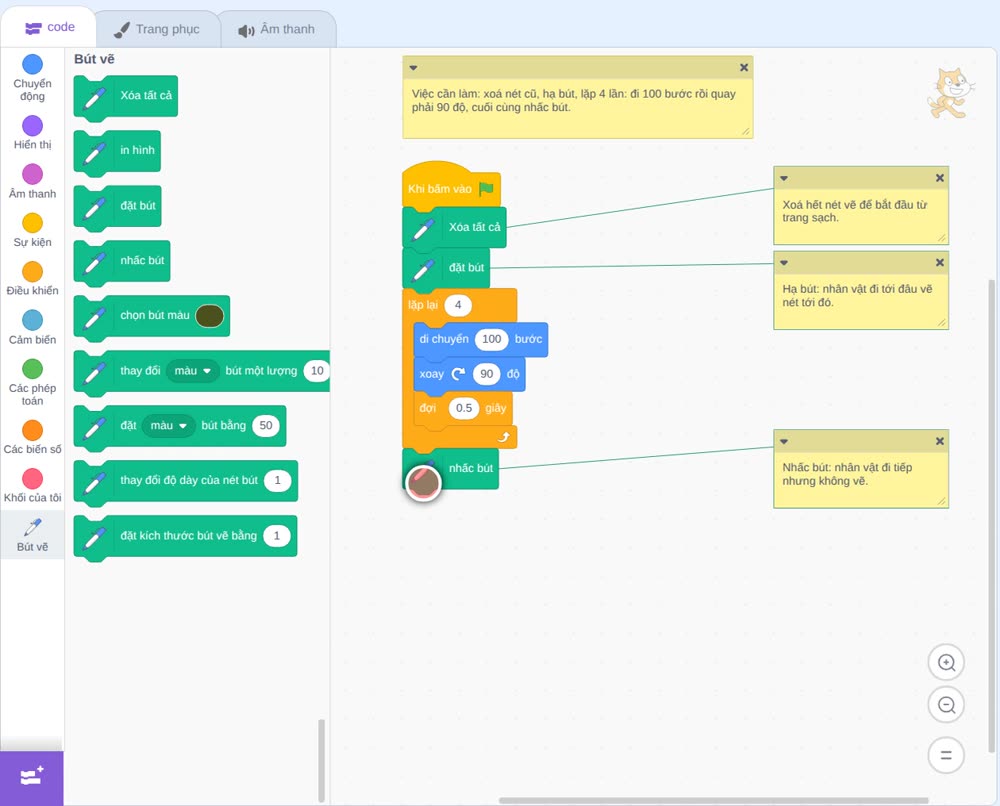
Task: Select the Chuyển động category circle
Action: pyautogui.click(x=33, y=64)
